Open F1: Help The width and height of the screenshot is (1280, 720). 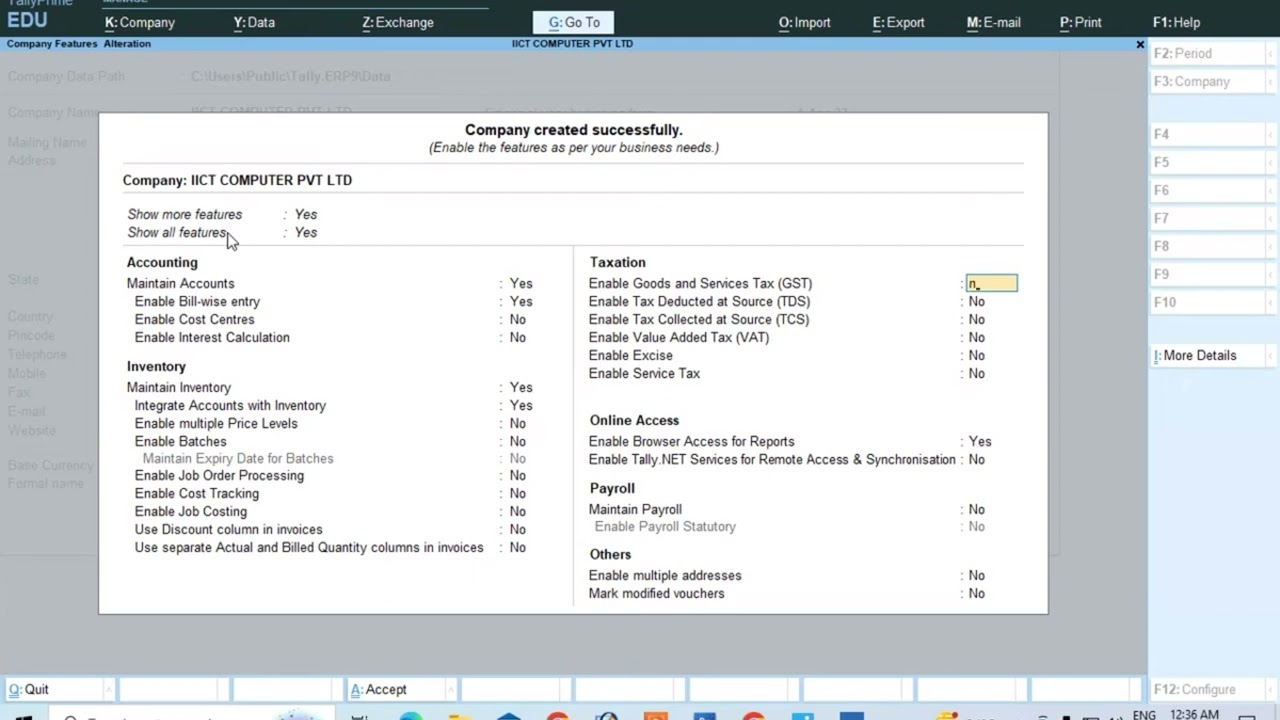pyautogui.click(x=1177, y=22)
